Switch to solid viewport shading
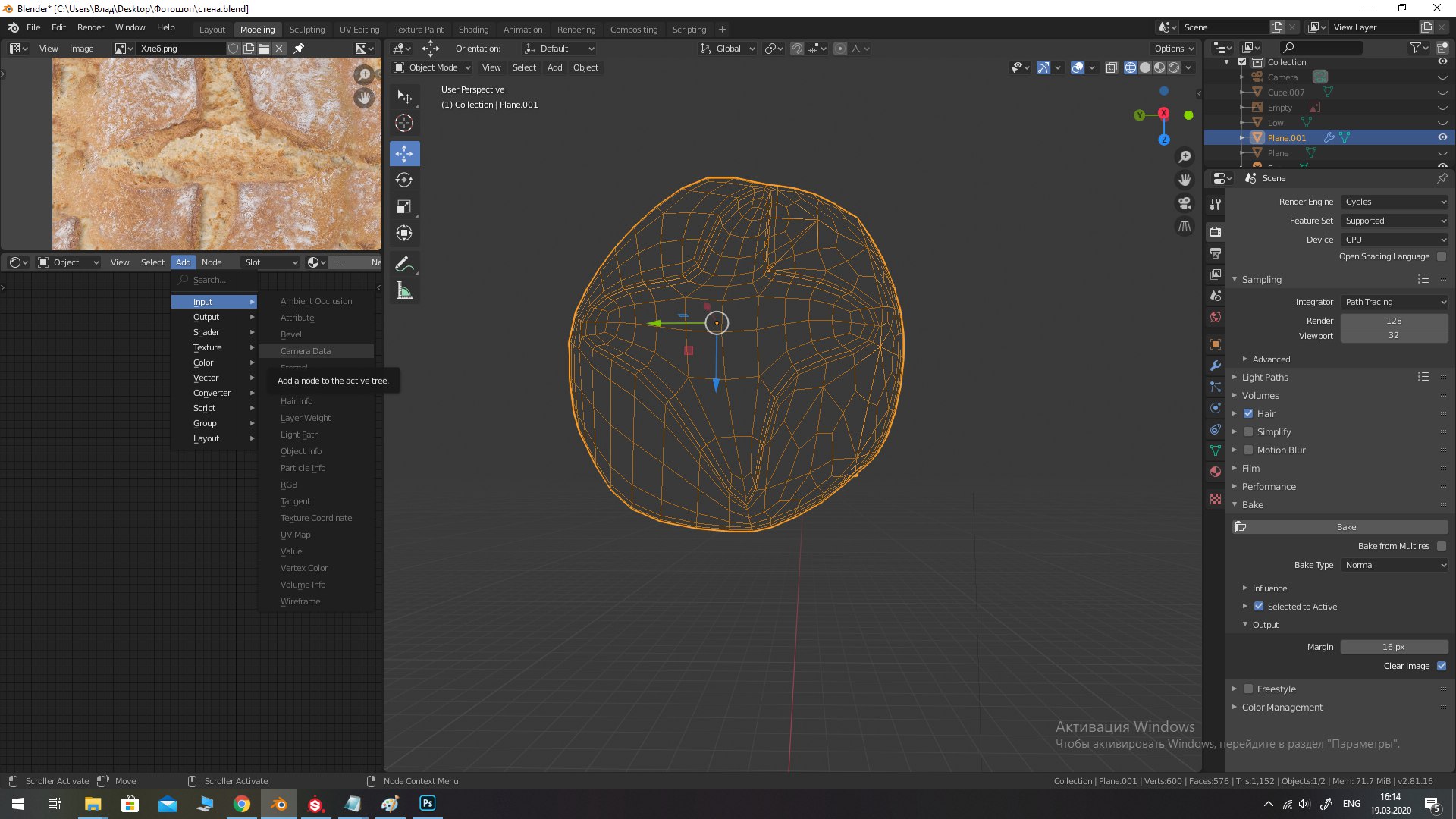 [1145, 67]
